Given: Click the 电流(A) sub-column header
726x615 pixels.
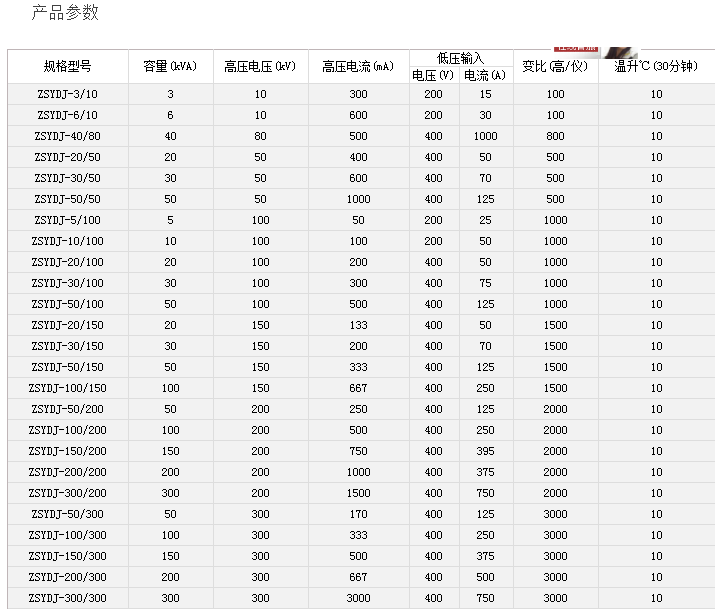Looking at the screenshot, I should point(485,75).
